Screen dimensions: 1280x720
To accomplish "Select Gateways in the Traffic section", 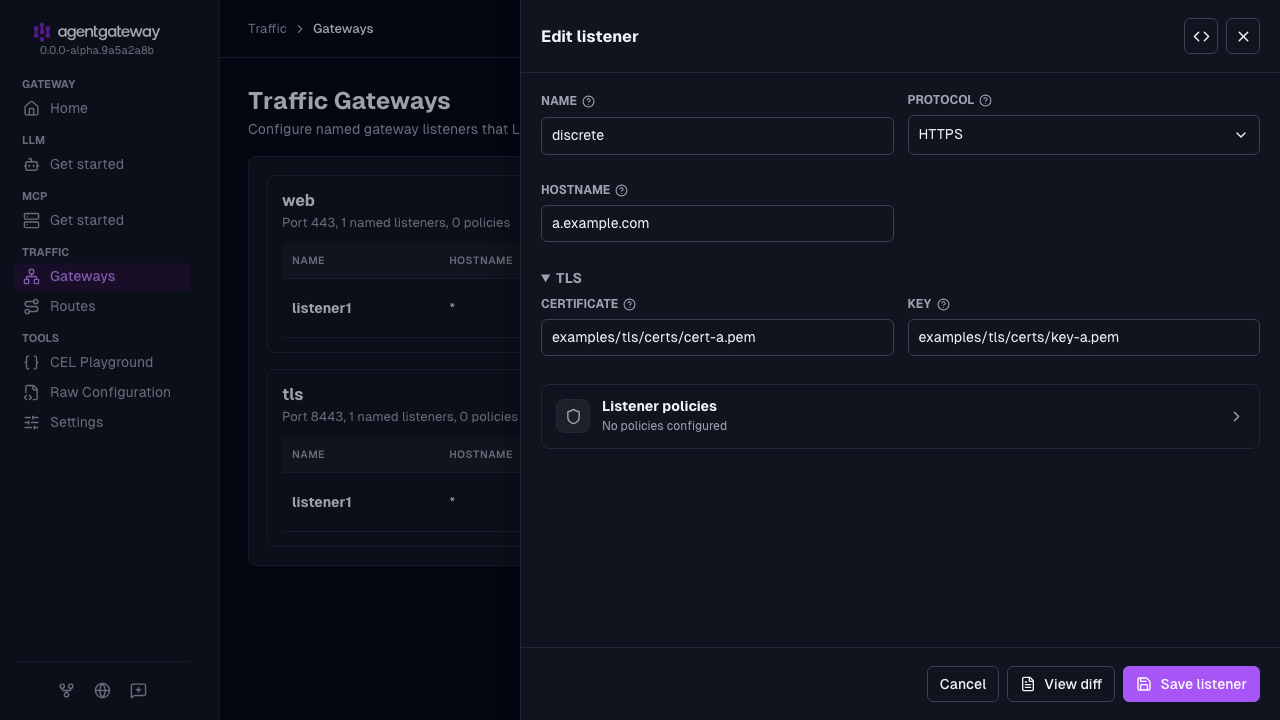I will pos(102,276).
